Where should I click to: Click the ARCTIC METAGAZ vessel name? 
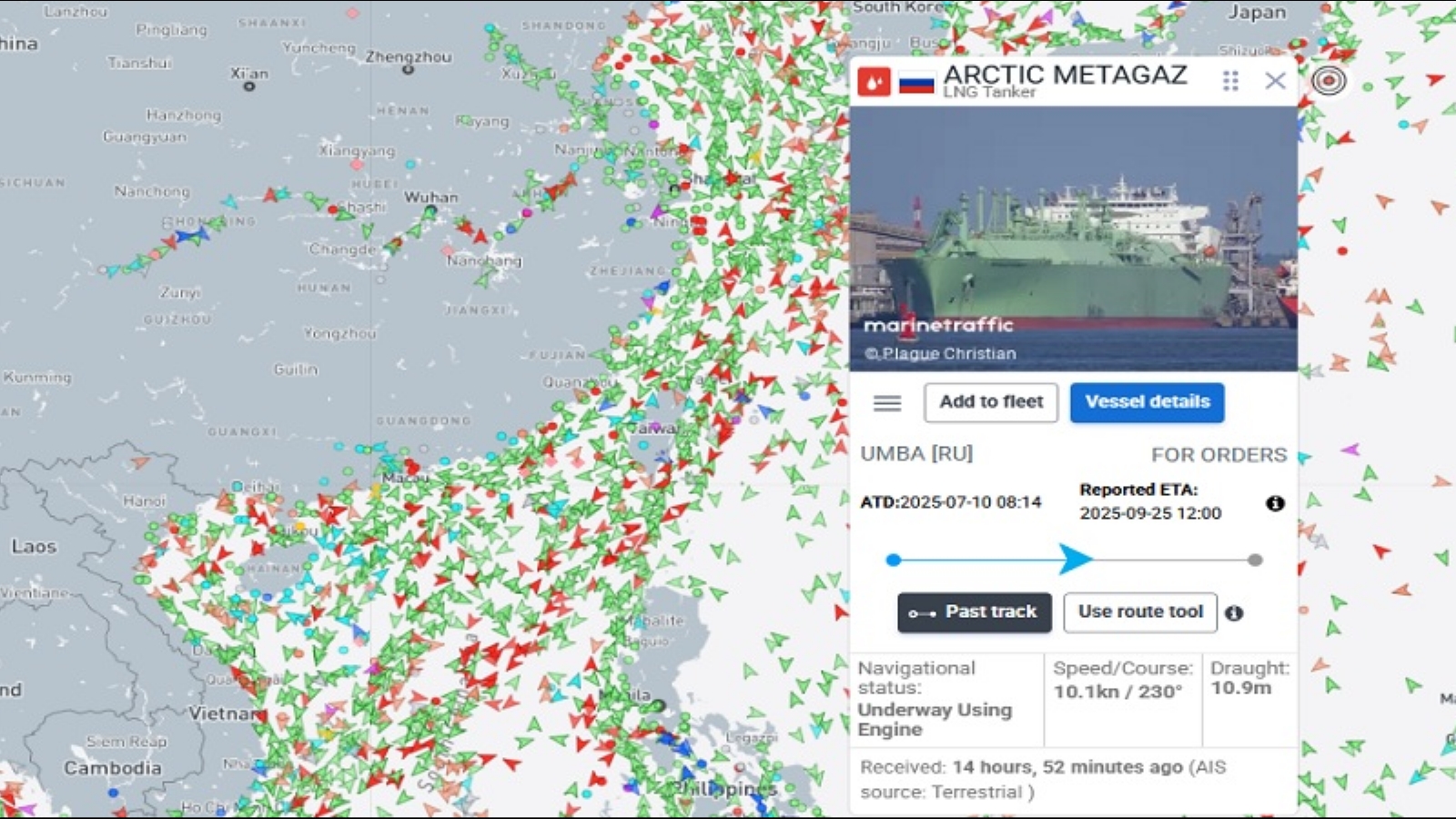click(x=1065, y=74)
